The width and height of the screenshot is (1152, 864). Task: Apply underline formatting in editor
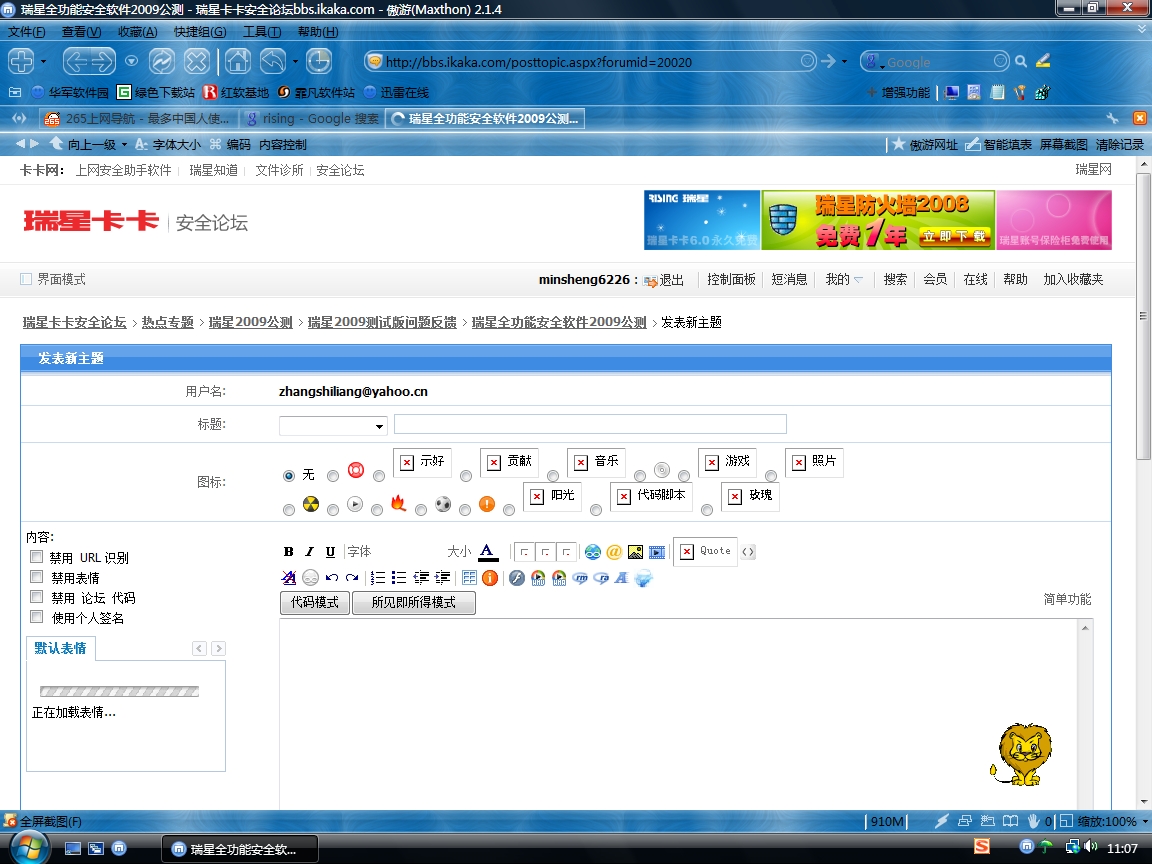pyautogui.click(x=330, y=552)
